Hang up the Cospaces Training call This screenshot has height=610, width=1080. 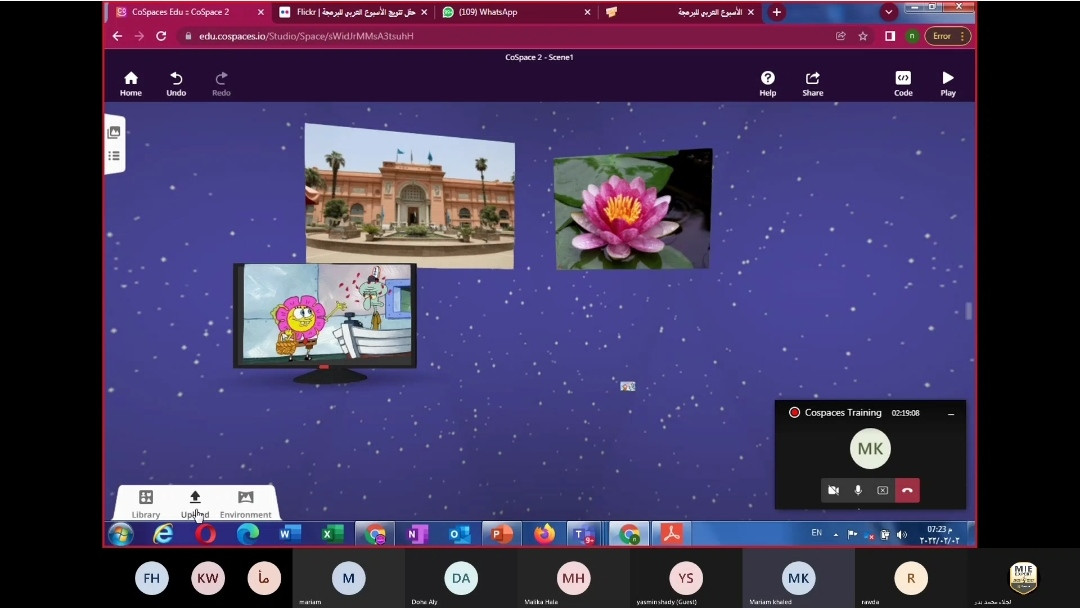pyautogui.click(x=907, y=490)
